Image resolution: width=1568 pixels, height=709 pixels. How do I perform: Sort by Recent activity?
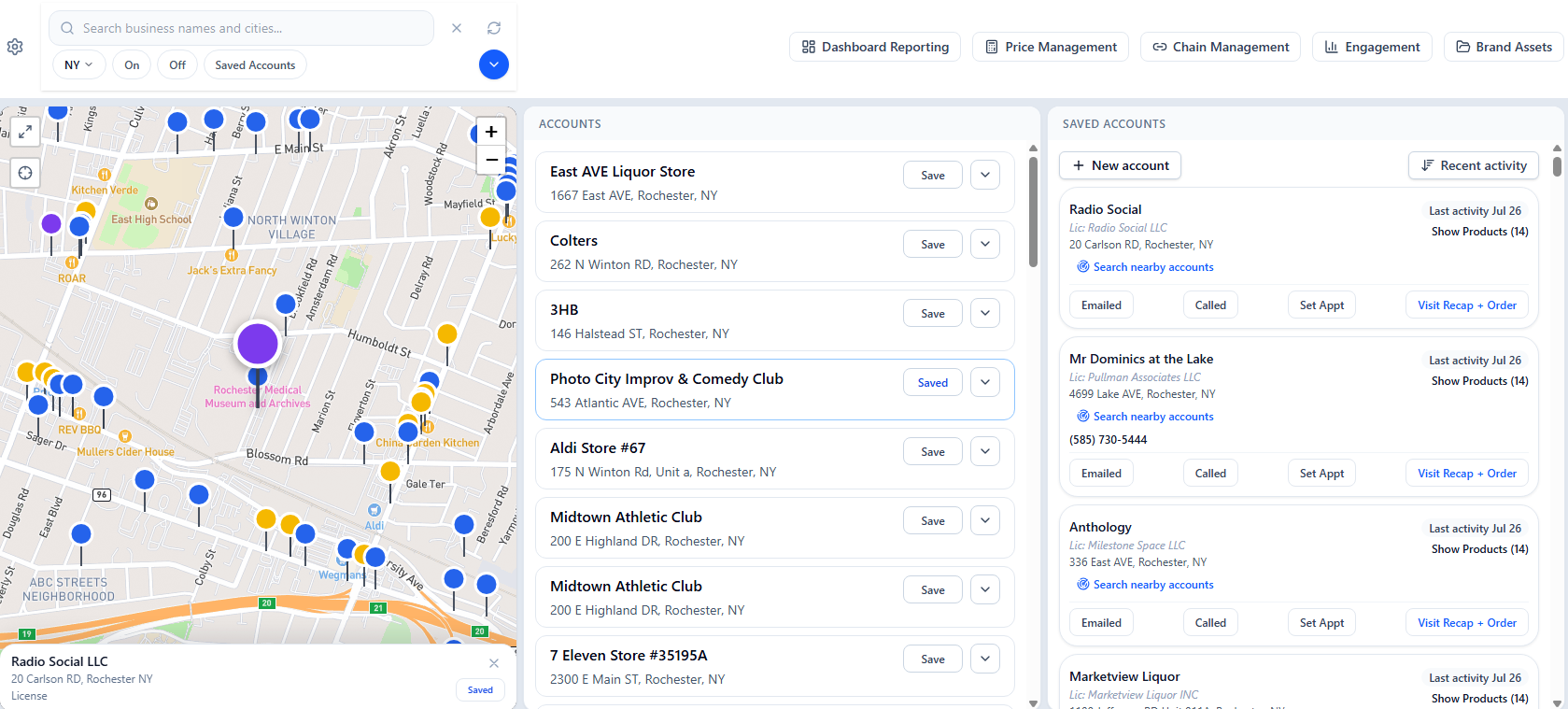(1474, 165)
